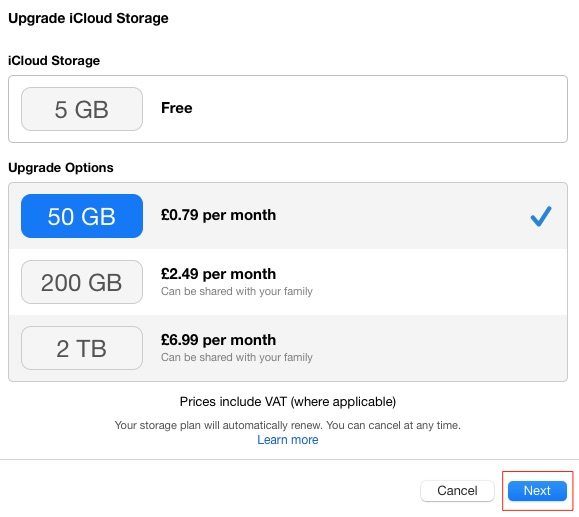Click the iCloud Storage section heading

pos(54,61)
